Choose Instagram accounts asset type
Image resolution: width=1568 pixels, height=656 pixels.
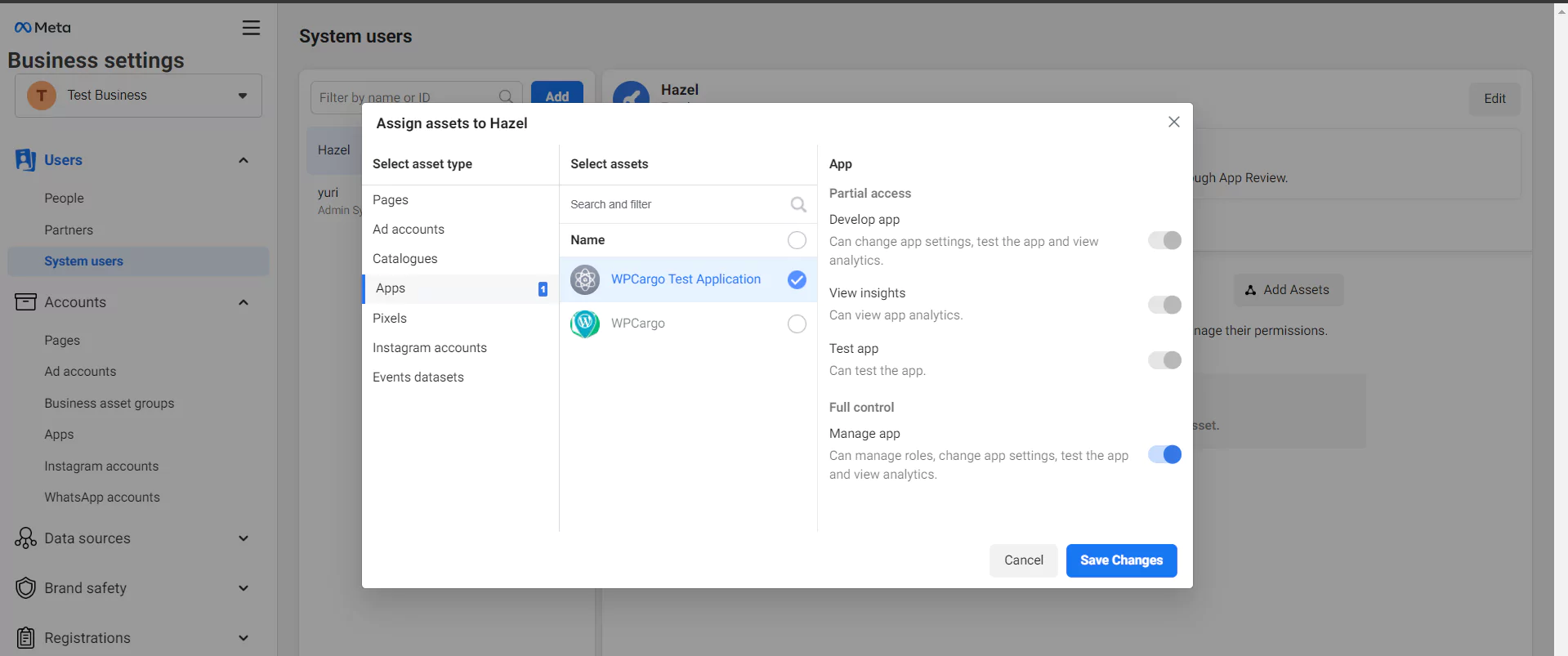tap(430, 348)
